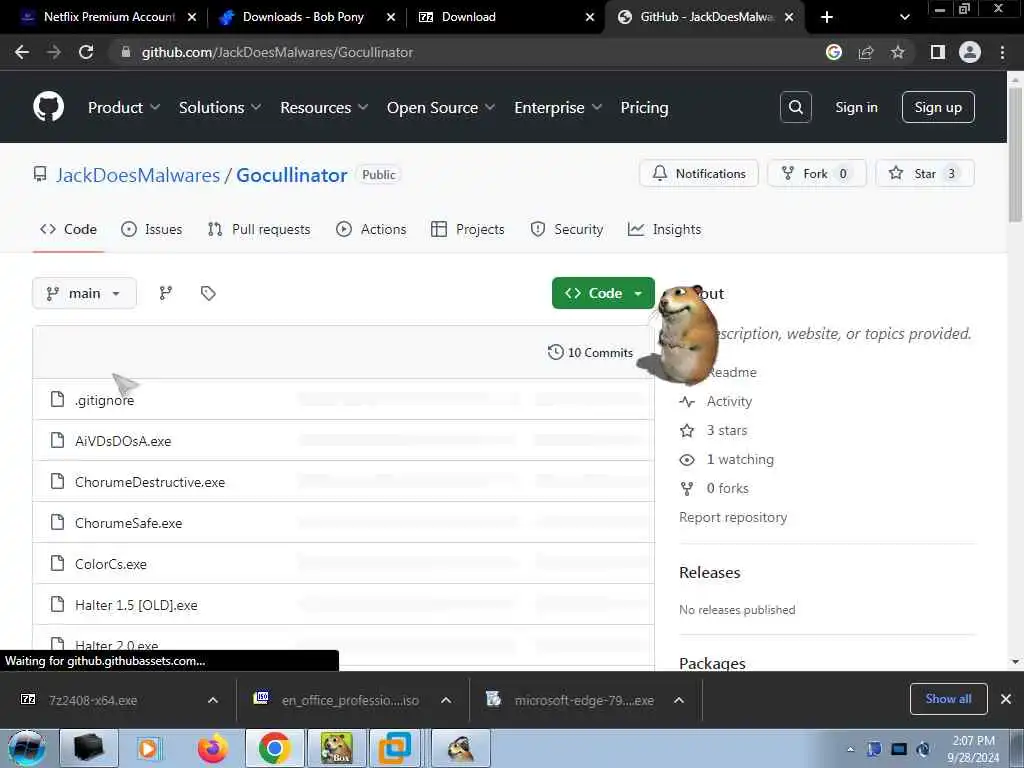Open the Chrome profile avatar
The height and width of the screenshot is (768, 1024).
(x=970, y=52)
